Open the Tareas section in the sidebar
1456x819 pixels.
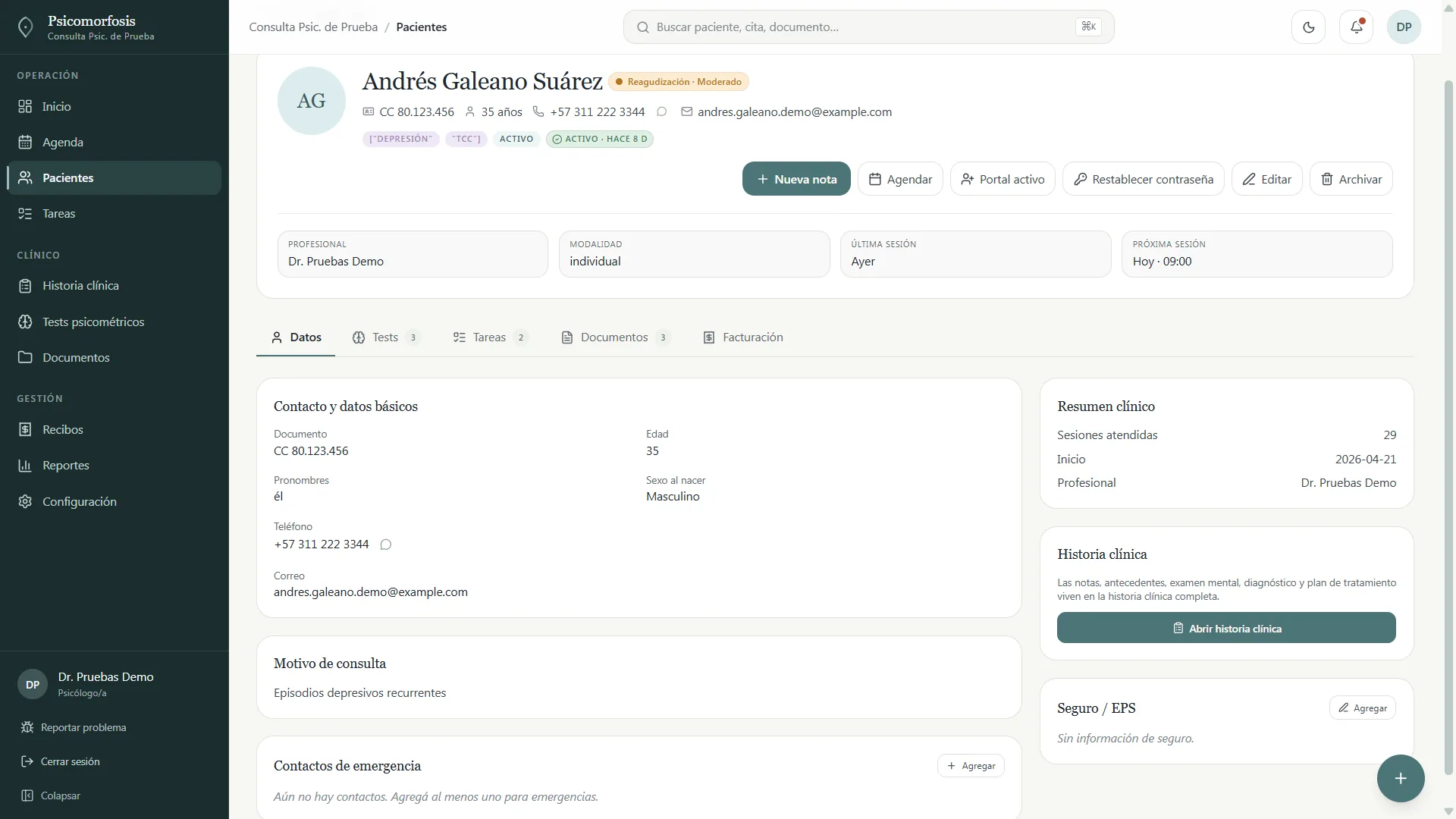[115, 214]
